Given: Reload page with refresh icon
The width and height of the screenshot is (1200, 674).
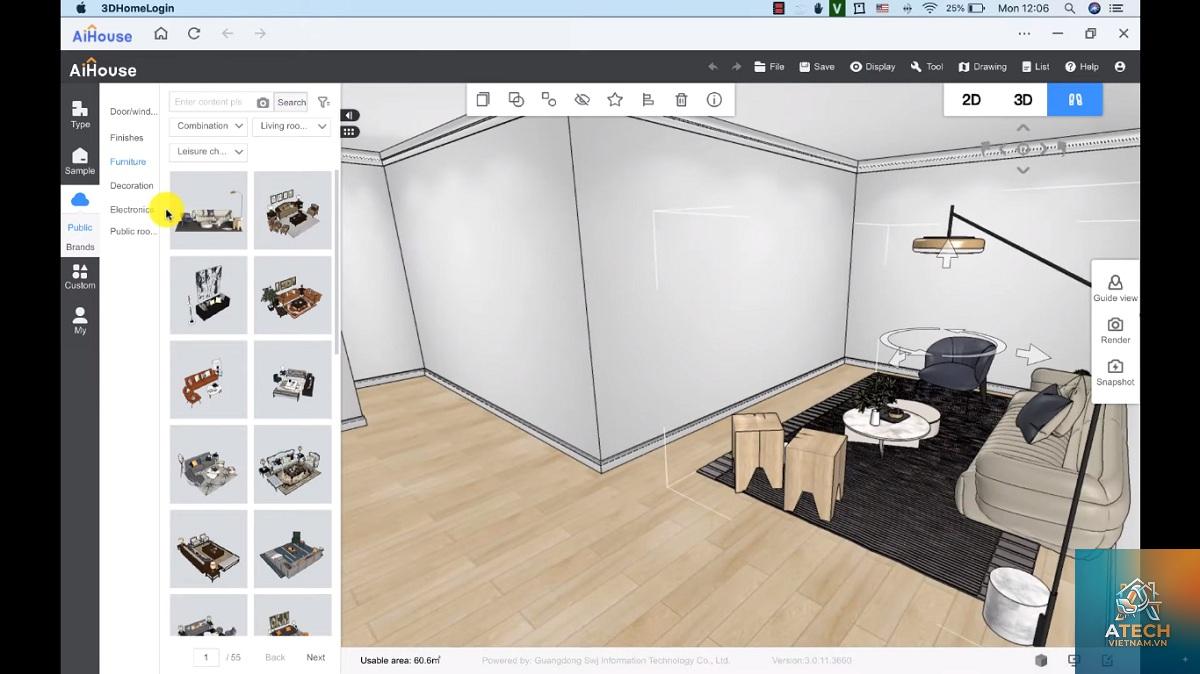Looking at the screenshot, I should (194, 33).
